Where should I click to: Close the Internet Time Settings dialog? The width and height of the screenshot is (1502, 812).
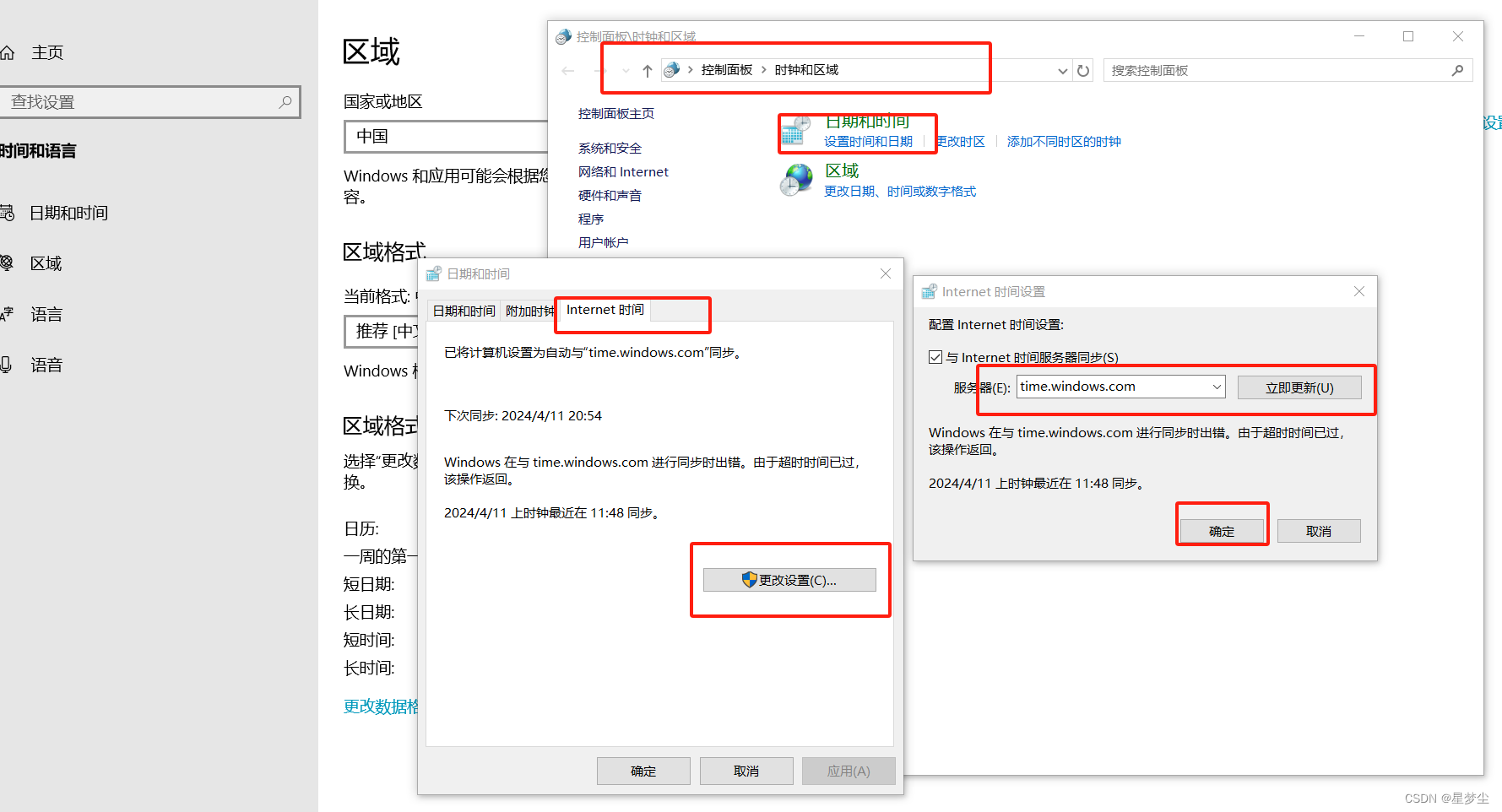click(x=1359, y=291)
